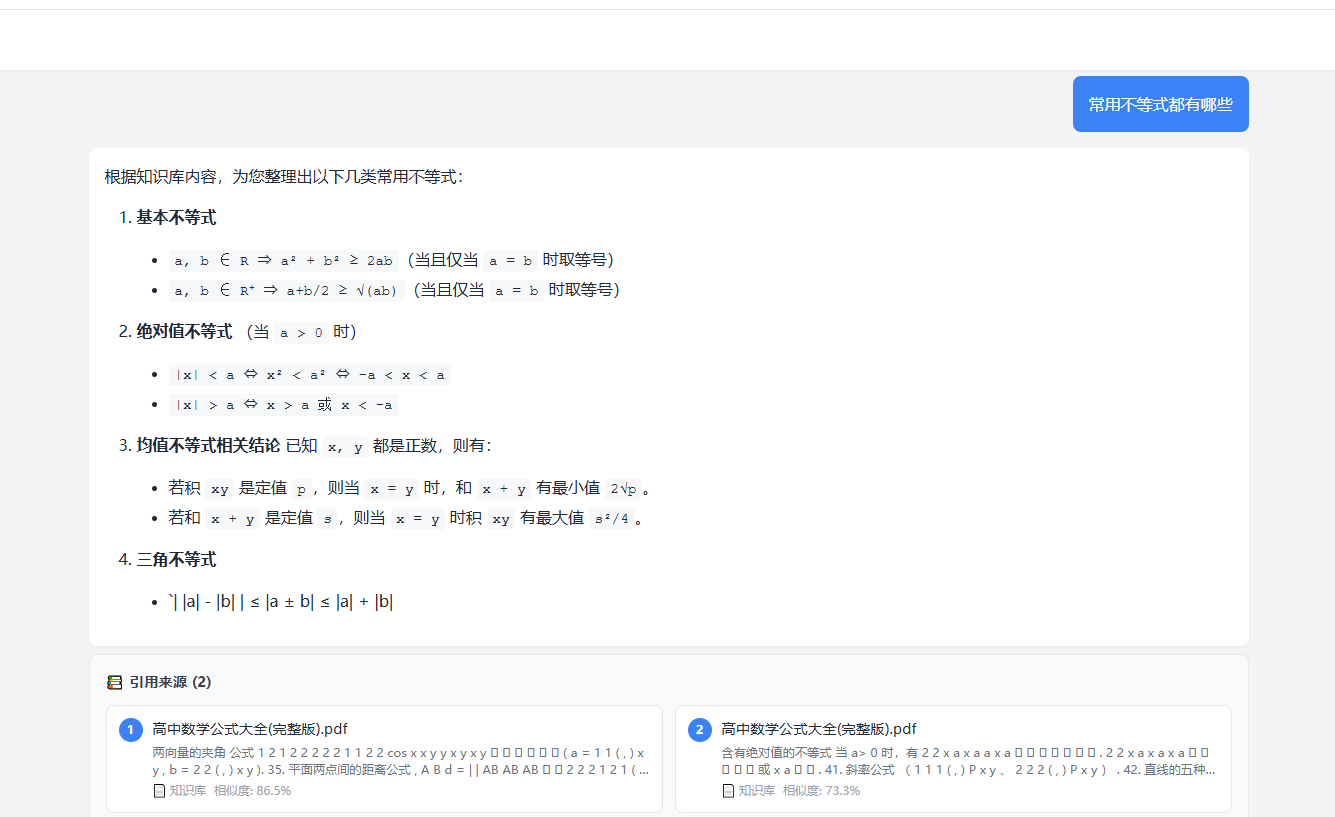Click the blue number 2 citation badge
Screen dimensions: 1335x817
coord(700,730)
